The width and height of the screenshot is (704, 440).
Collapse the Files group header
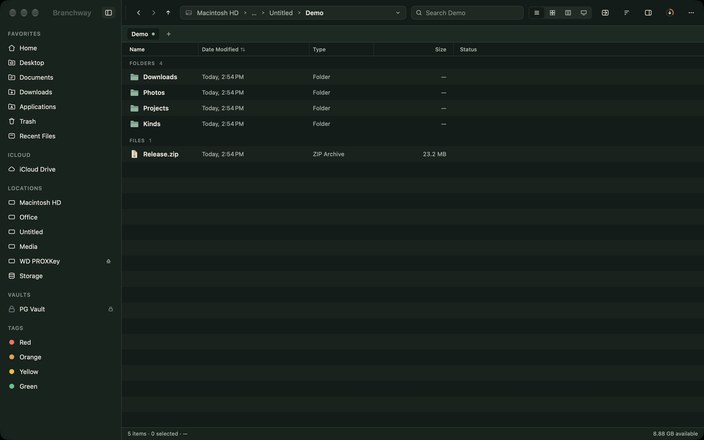click(140, 141)
